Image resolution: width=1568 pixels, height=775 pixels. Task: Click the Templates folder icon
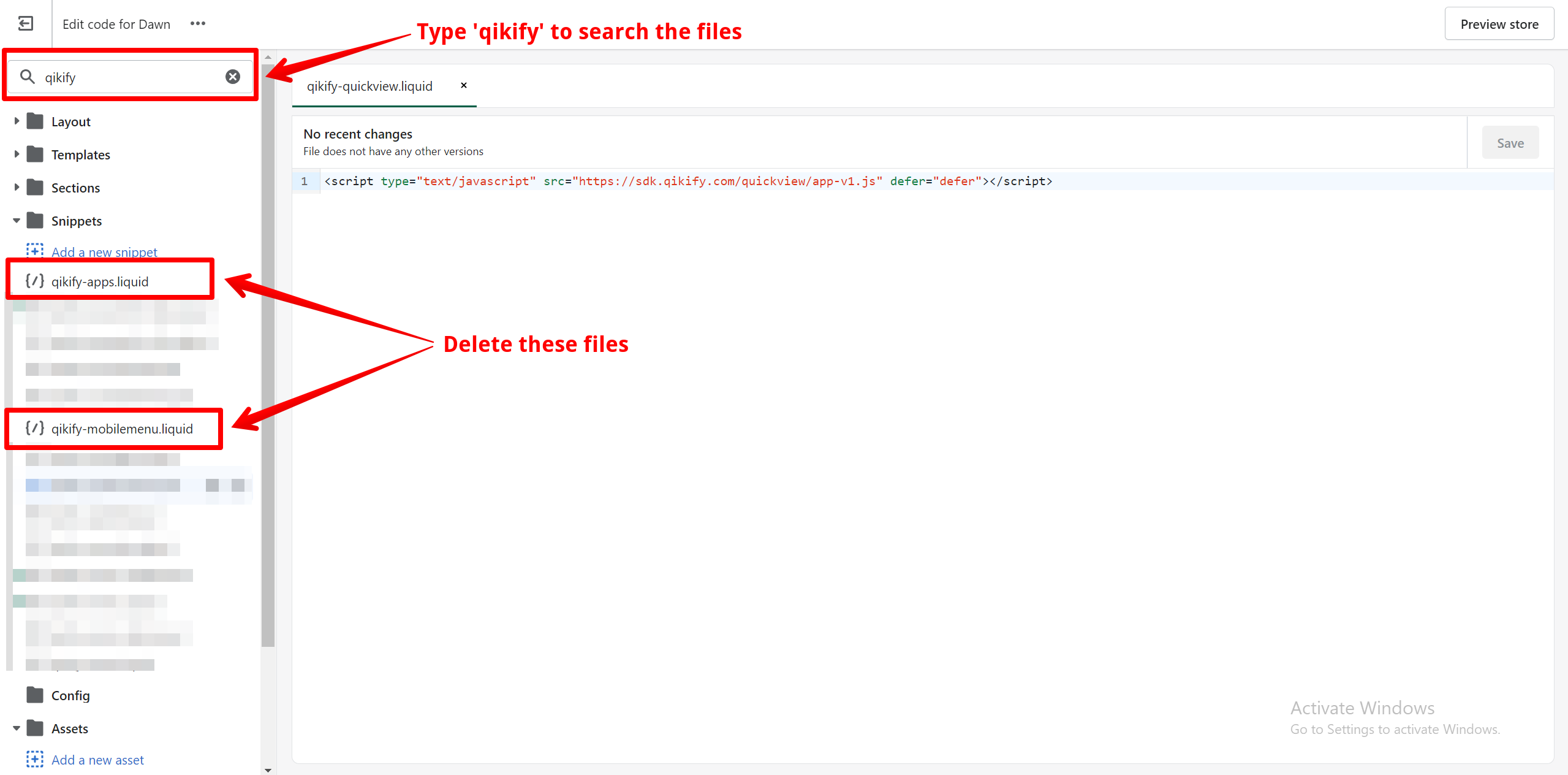point(36,155)
